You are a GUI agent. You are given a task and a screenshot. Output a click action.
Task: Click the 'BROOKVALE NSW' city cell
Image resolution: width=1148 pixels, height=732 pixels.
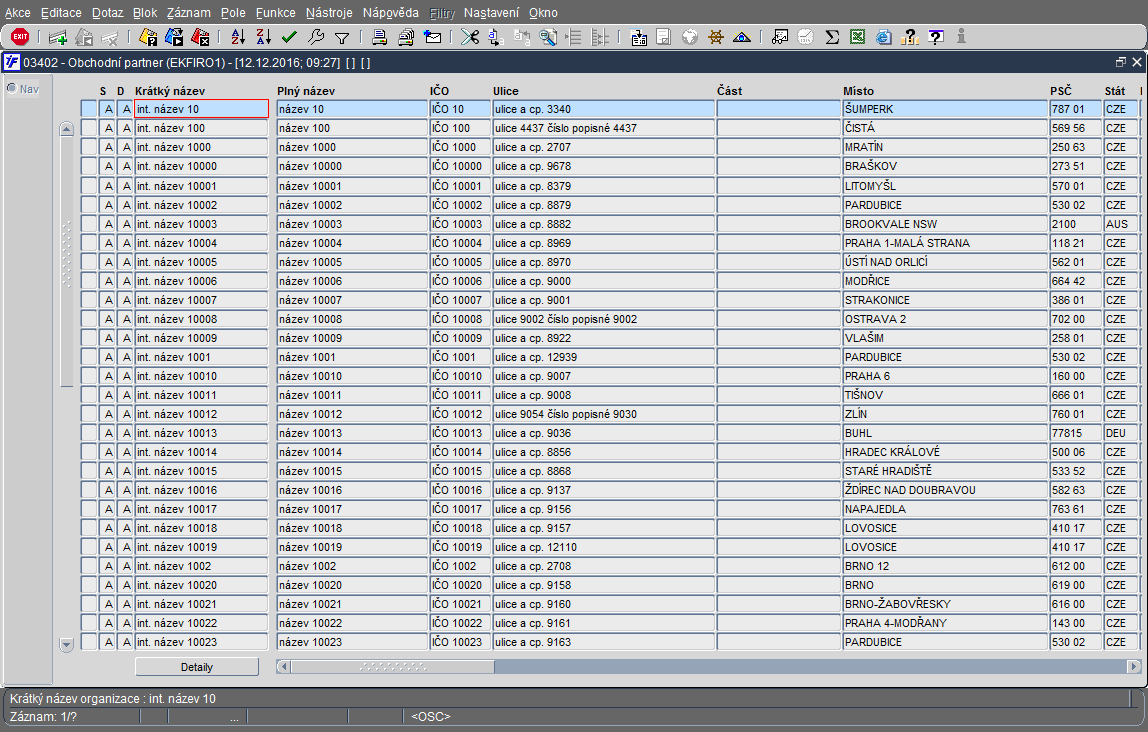945,224
